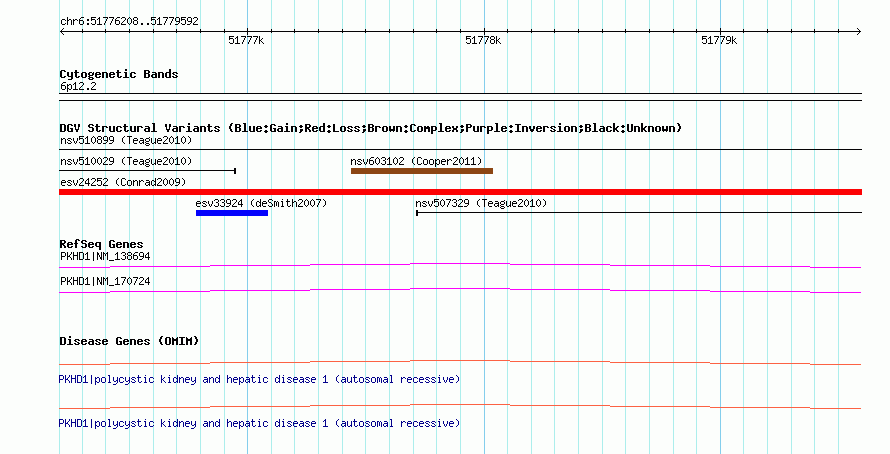
Task: Select the DGV Structural Variants track title
Action: click(371, 128)
